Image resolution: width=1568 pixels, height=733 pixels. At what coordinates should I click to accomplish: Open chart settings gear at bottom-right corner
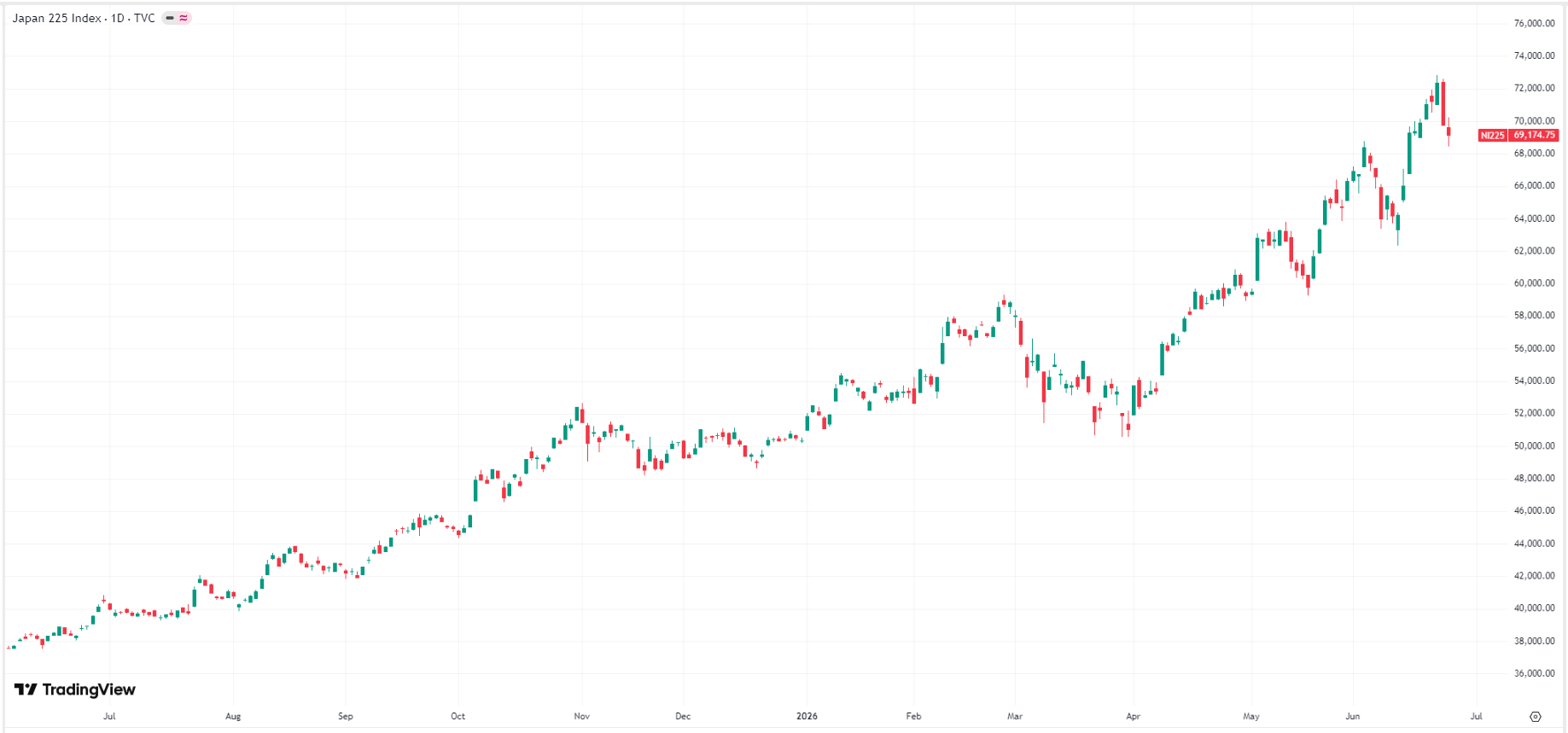pos(1535,717)
